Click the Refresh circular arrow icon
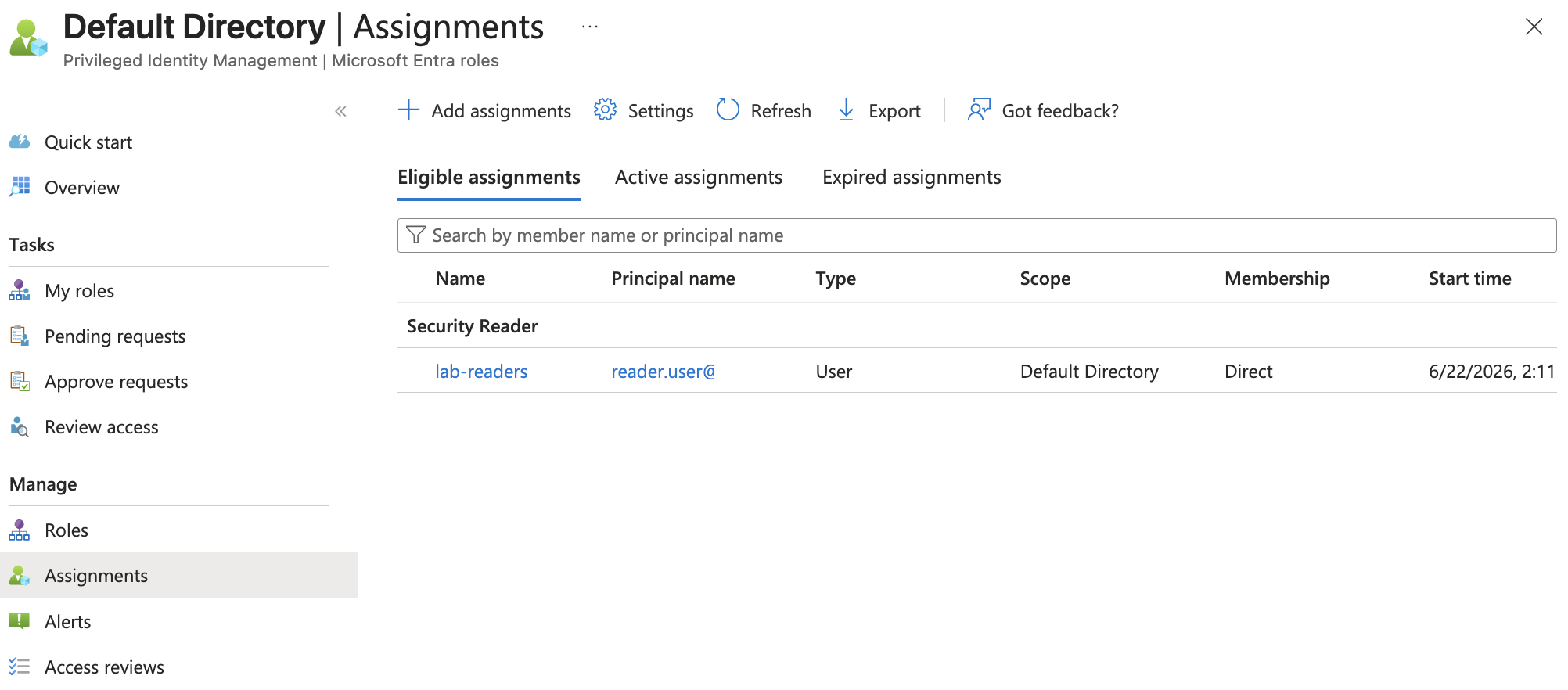Screen dimensions: 1568x690 [x=728, y=110]
